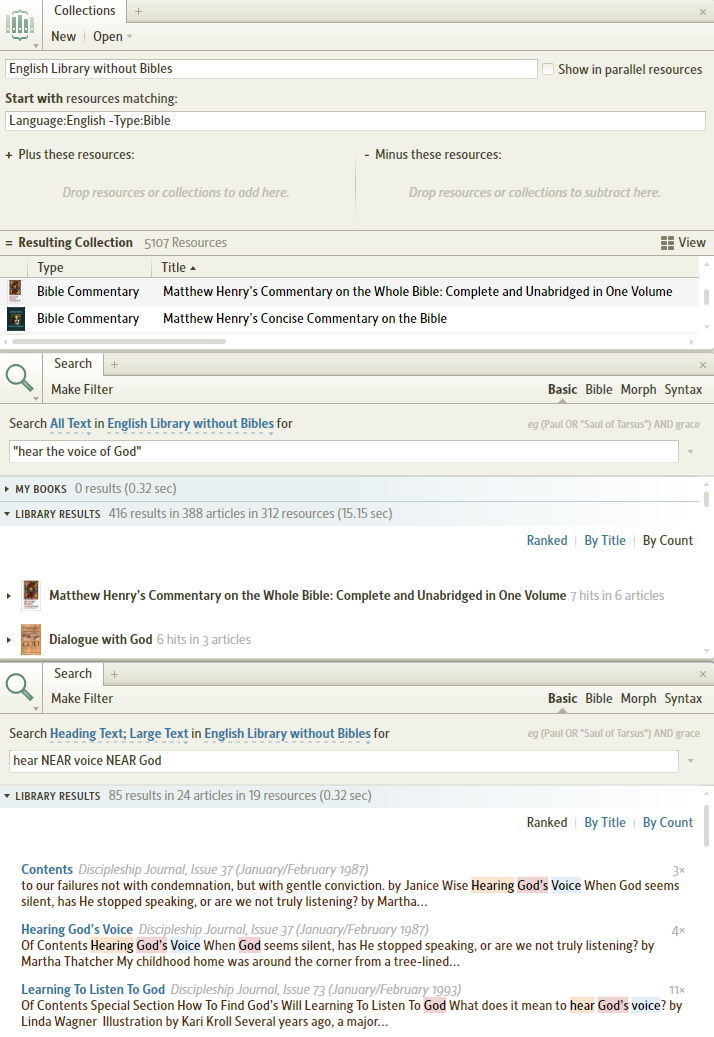Change the Heading Text; Large Text search field
Image resolution: width=714 pixels, height=1037 pixels.
pos(119,733)
